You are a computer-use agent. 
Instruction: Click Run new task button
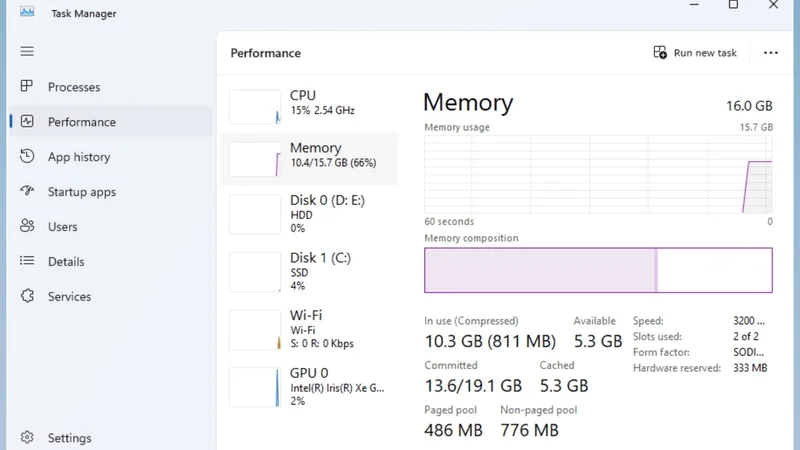(695, 53)
